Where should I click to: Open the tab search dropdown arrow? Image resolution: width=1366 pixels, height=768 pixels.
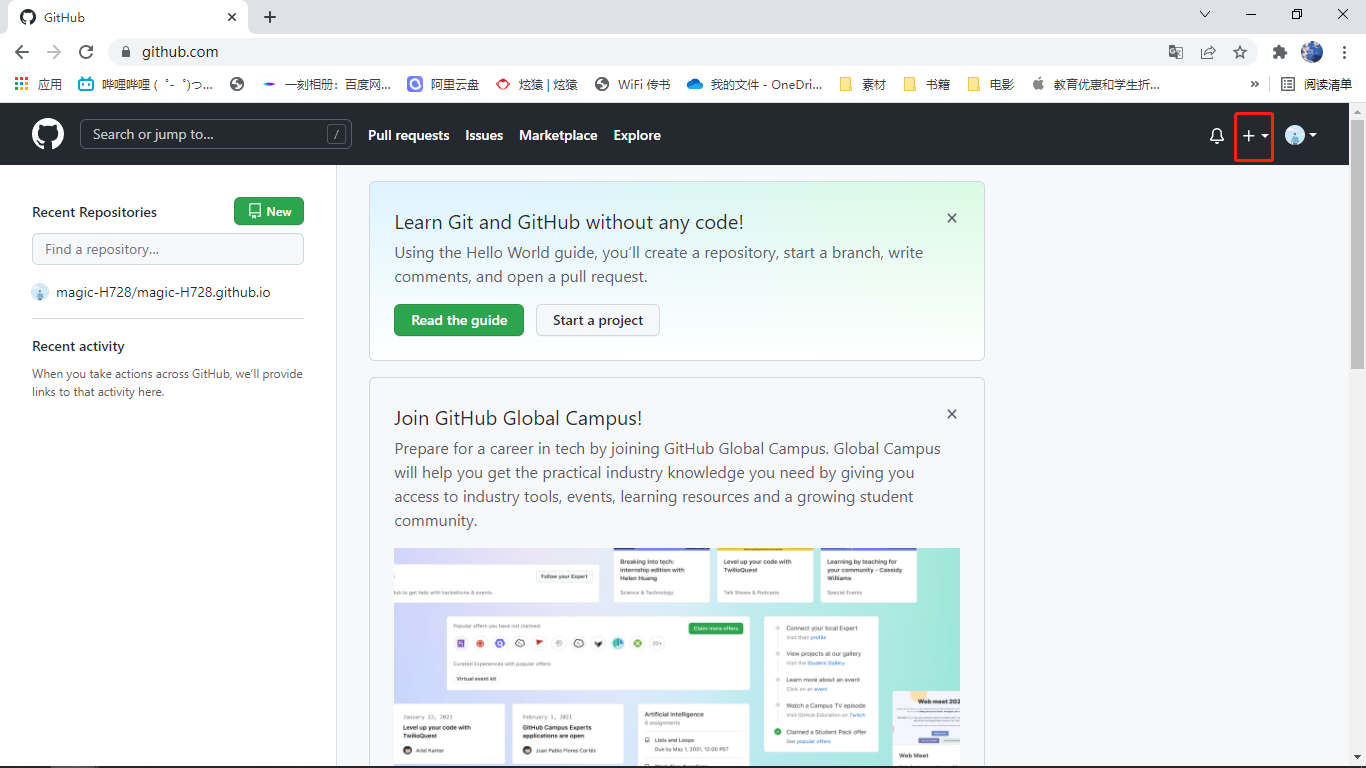tap(1205, 14)
